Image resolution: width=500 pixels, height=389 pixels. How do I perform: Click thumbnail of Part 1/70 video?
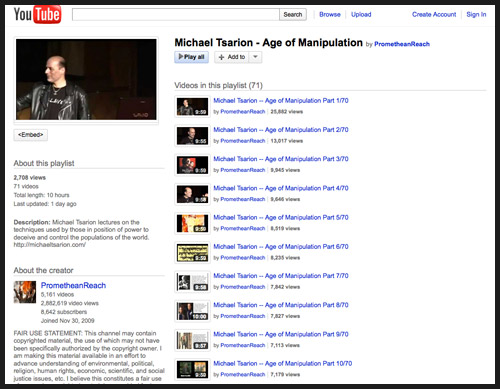pyautogui.click(x=192, y=106)
